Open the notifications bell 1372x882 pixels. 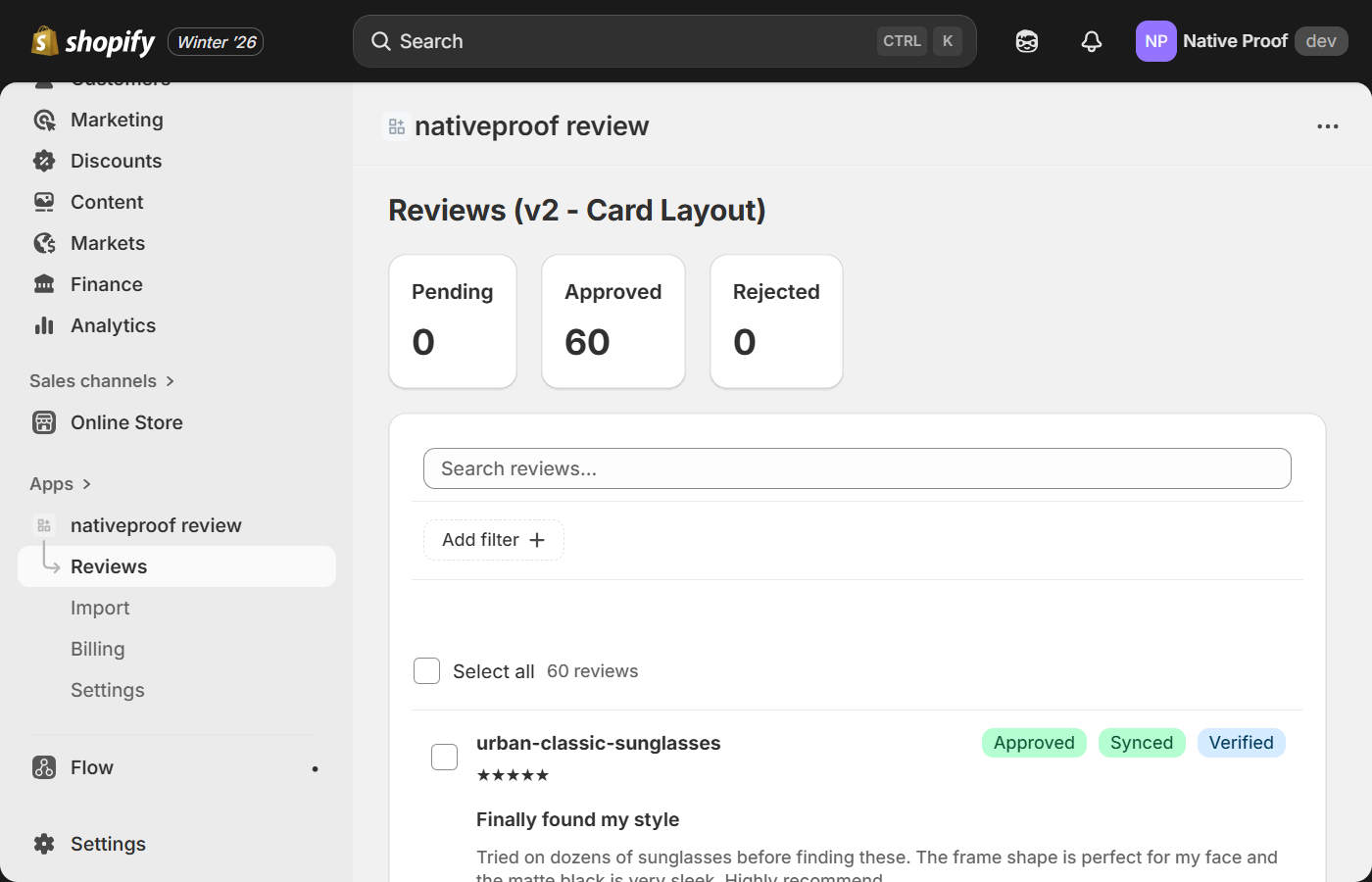tap(1091, 41)
